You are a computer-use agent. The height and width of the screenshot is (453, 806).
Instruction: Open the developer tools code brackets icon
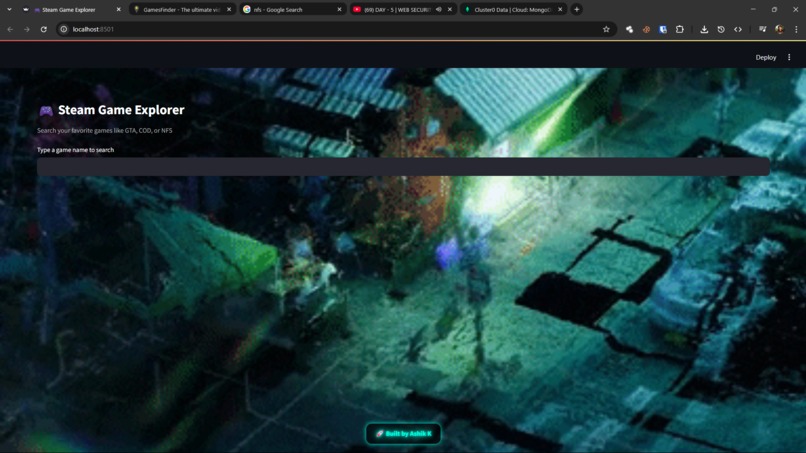(x=738, y=29)
